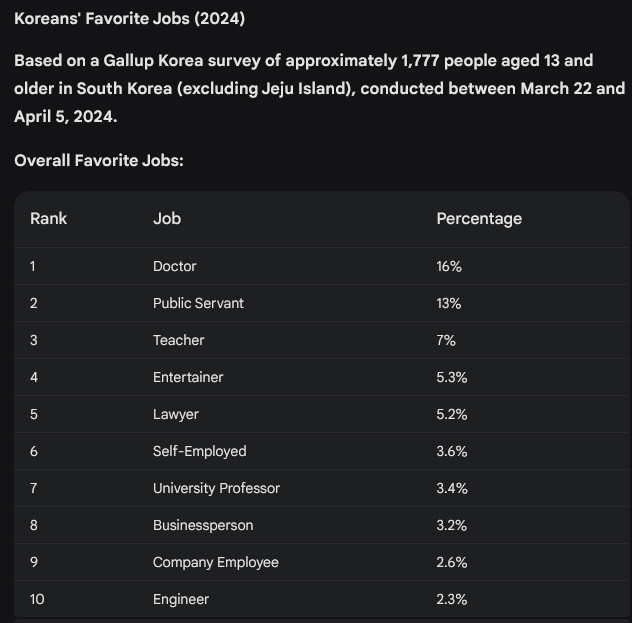The width and height of the screenshot is (632, 623).
Task: Click the Job column header
Action: [167, 219]
